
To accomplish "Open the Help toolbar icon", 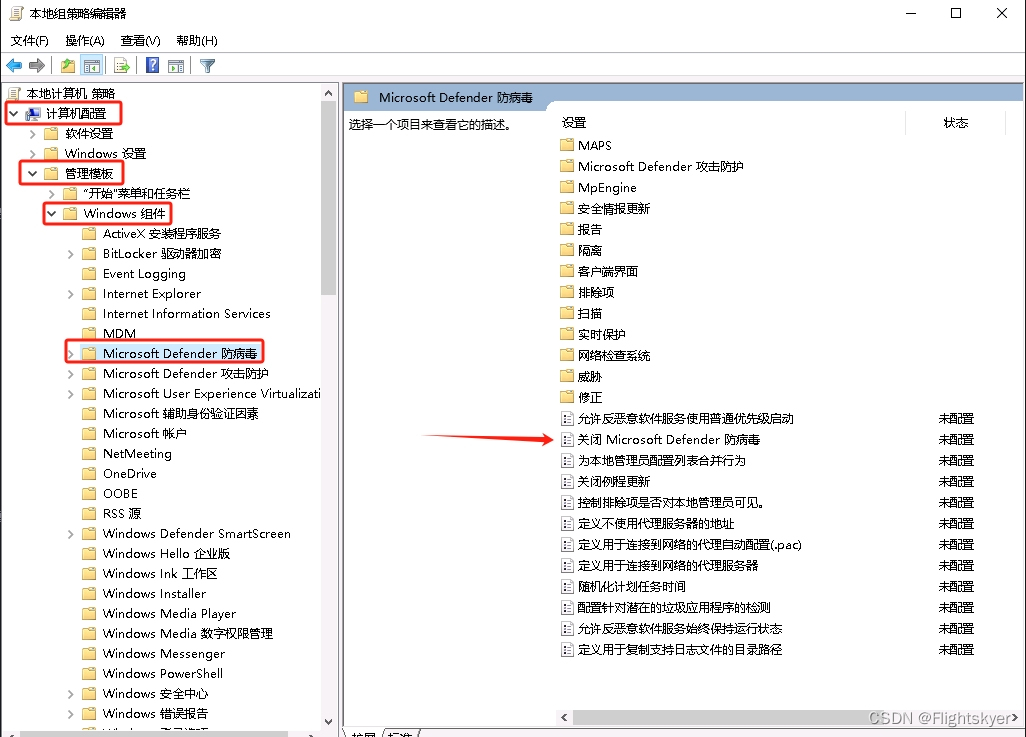I will [x=152, y=65].
